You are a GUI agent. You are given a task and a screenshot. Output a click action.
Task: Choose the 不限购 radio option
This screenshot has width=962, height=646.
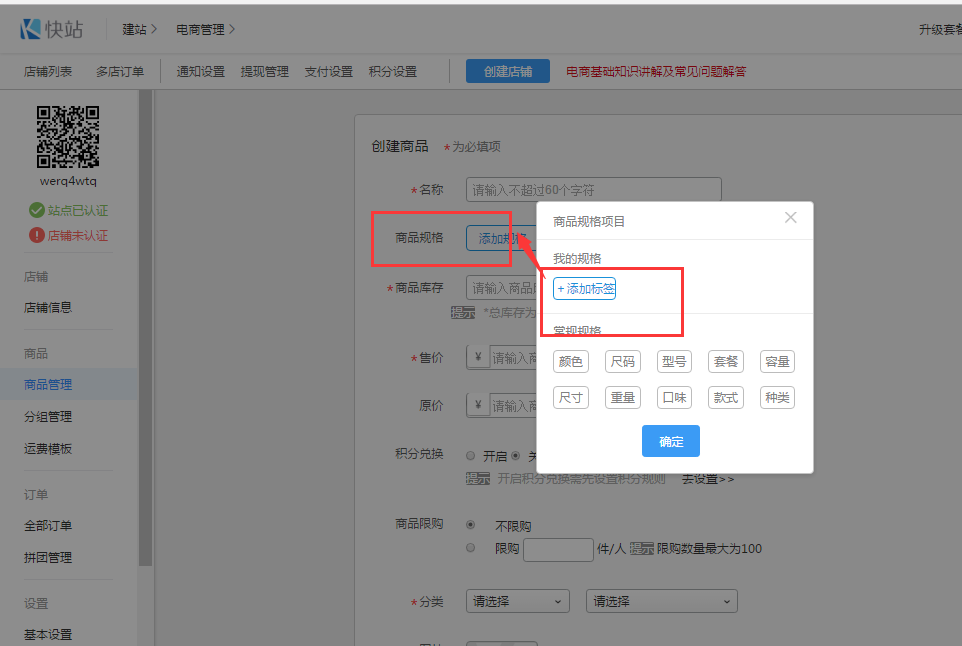[471, 525]
